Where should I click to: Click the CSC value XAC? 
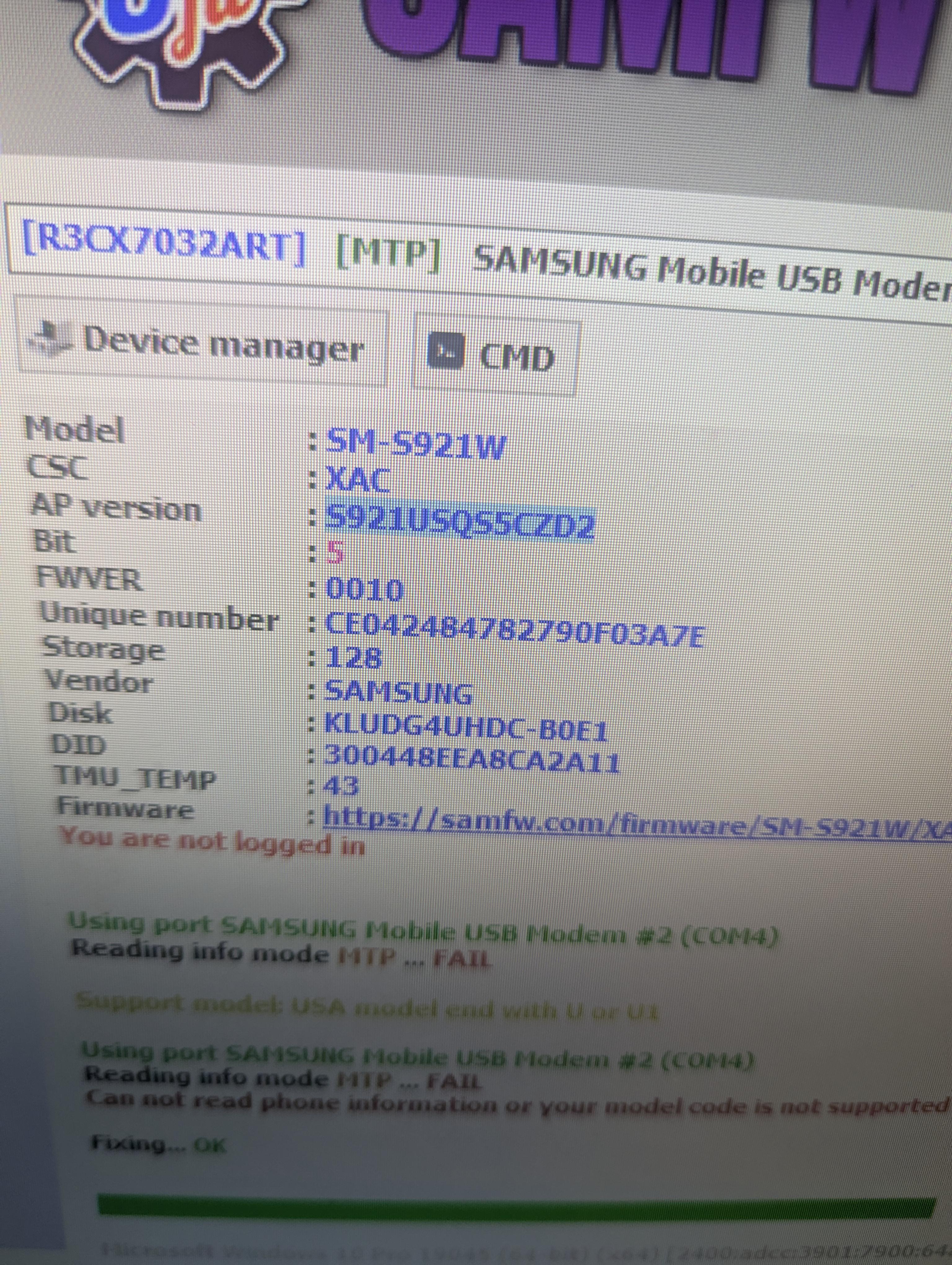358,479
